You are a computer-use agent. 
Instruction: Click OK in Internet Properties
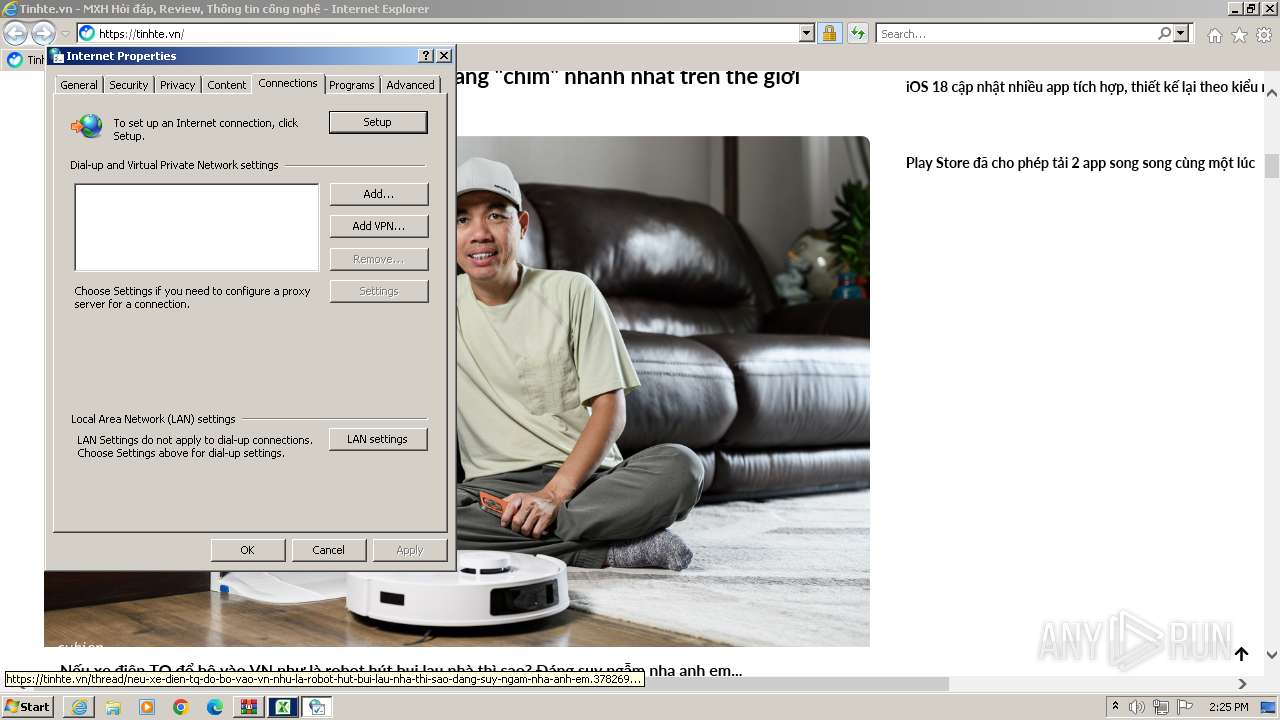coord(248,550)
